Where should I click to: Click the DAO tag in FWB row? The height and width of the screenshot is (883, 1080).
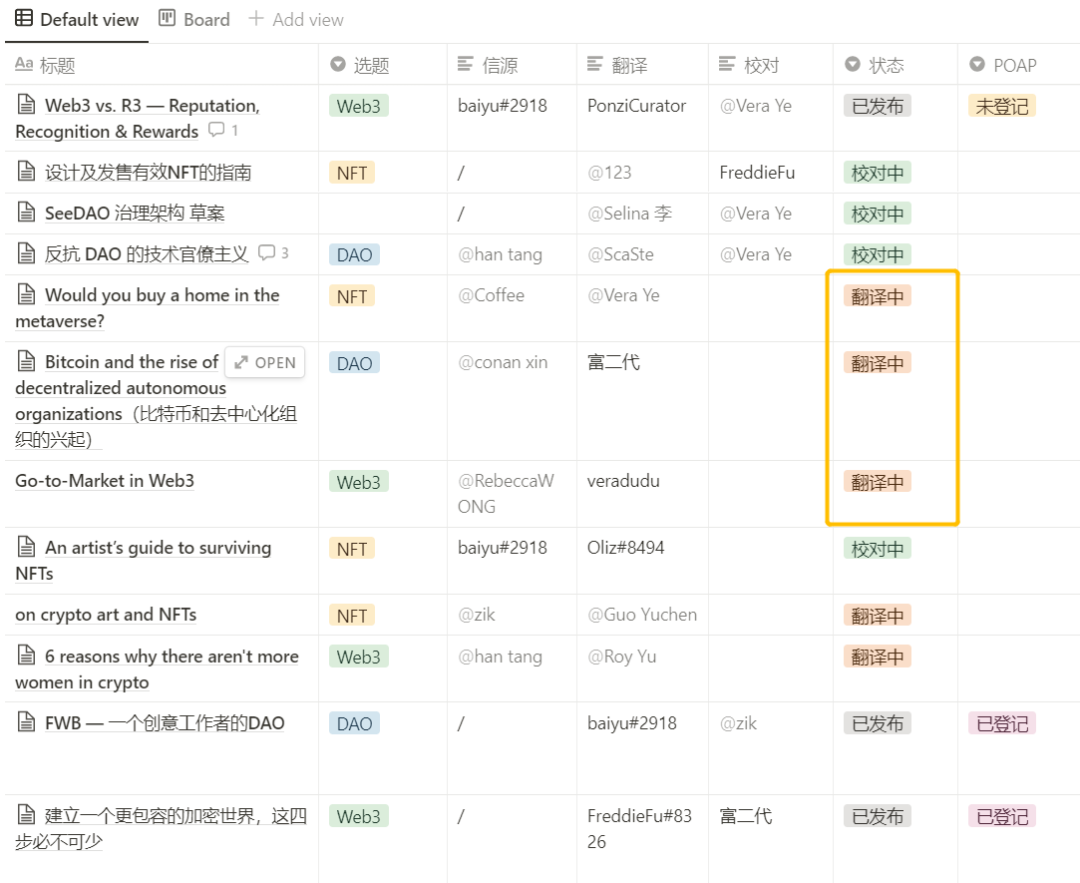pos(354,723)
